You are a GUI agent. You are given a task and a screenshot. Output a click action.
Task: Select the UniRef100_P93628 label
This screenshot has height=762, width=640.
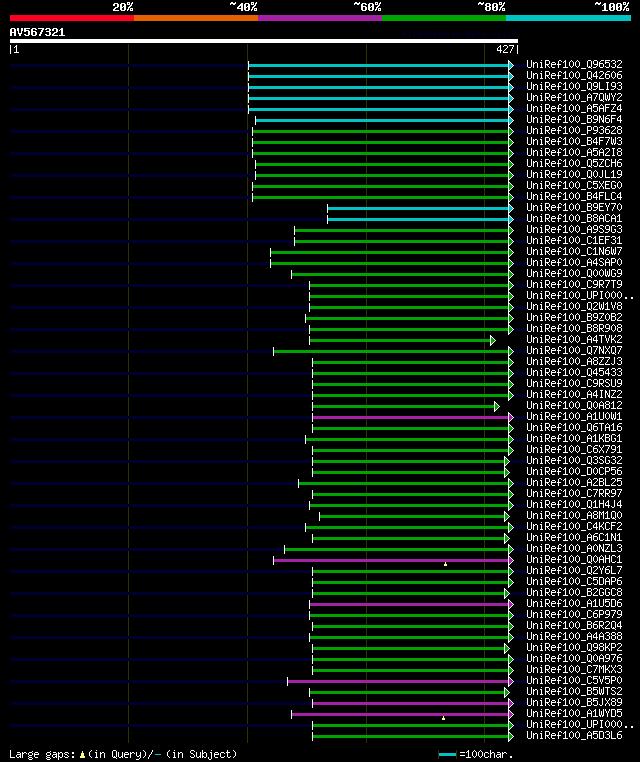click(x=574, y=130)
